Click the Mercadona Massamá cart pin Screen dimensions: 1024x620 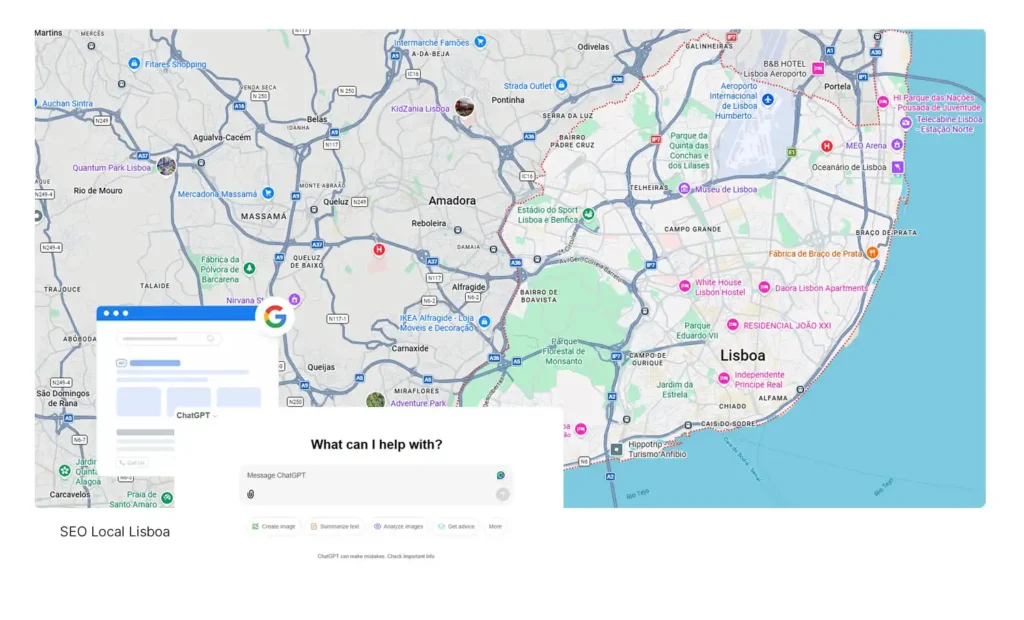(268, 193)
